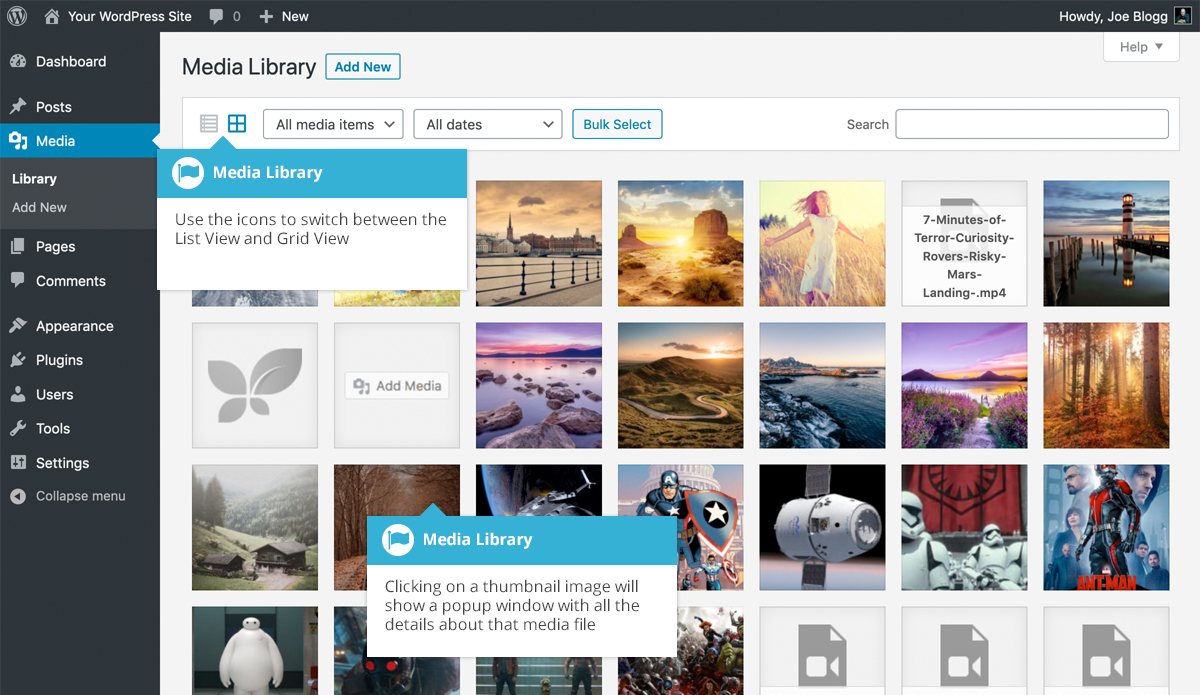1200x695 pixels.
Task: Select Add New under Media submenu
Action: 39,207
